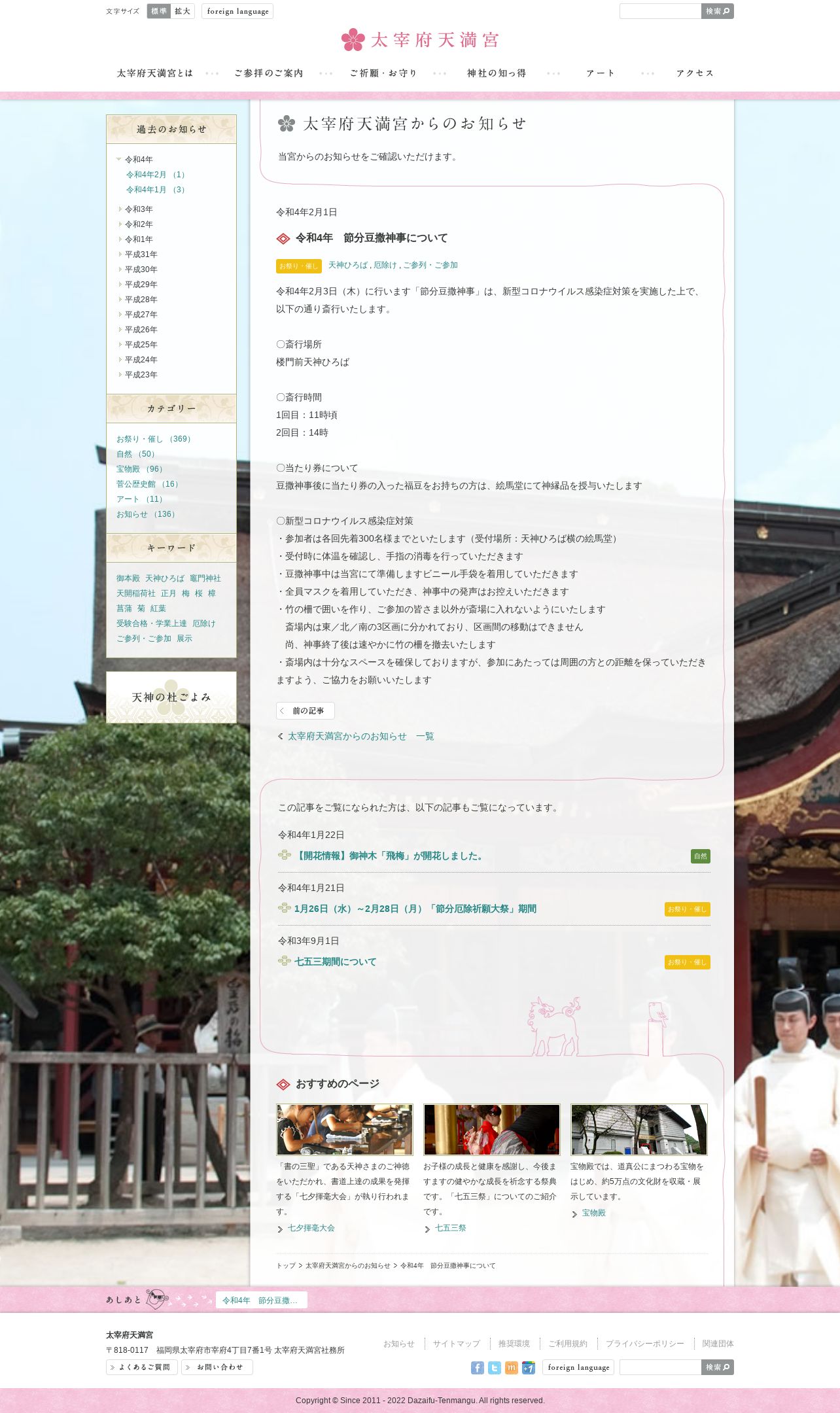Click the yellow お祭り・催し tag on article
This screenshot has height=1413, width=840.
299,266
